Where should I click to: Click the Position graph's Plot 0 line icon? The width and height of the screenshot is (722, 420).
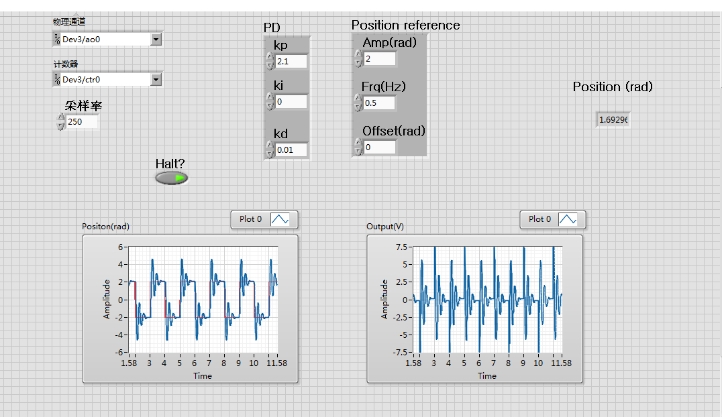pyautogui.click(x=281, y=219)
